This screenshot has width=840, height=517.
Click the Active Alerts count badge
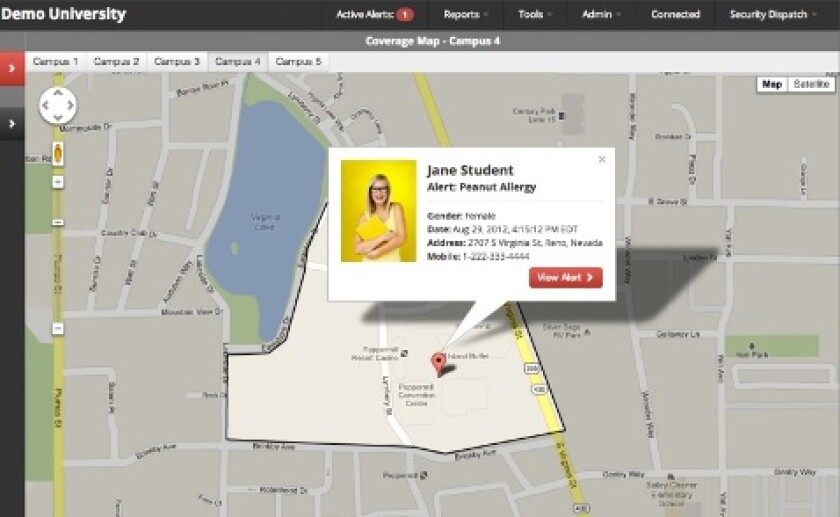[x=404, y=14]
